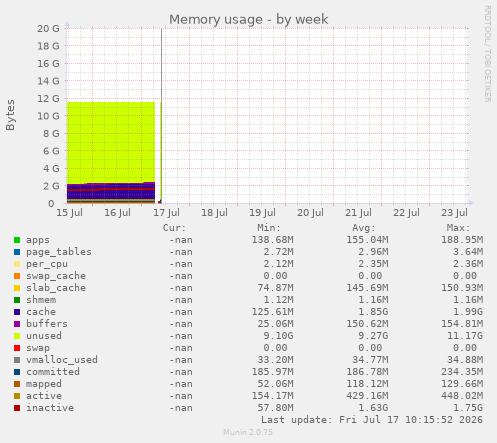The width and height of the screenshot is (497, 443).
Task: Click the '20 G' y-axis label
Action: (48, 29)
